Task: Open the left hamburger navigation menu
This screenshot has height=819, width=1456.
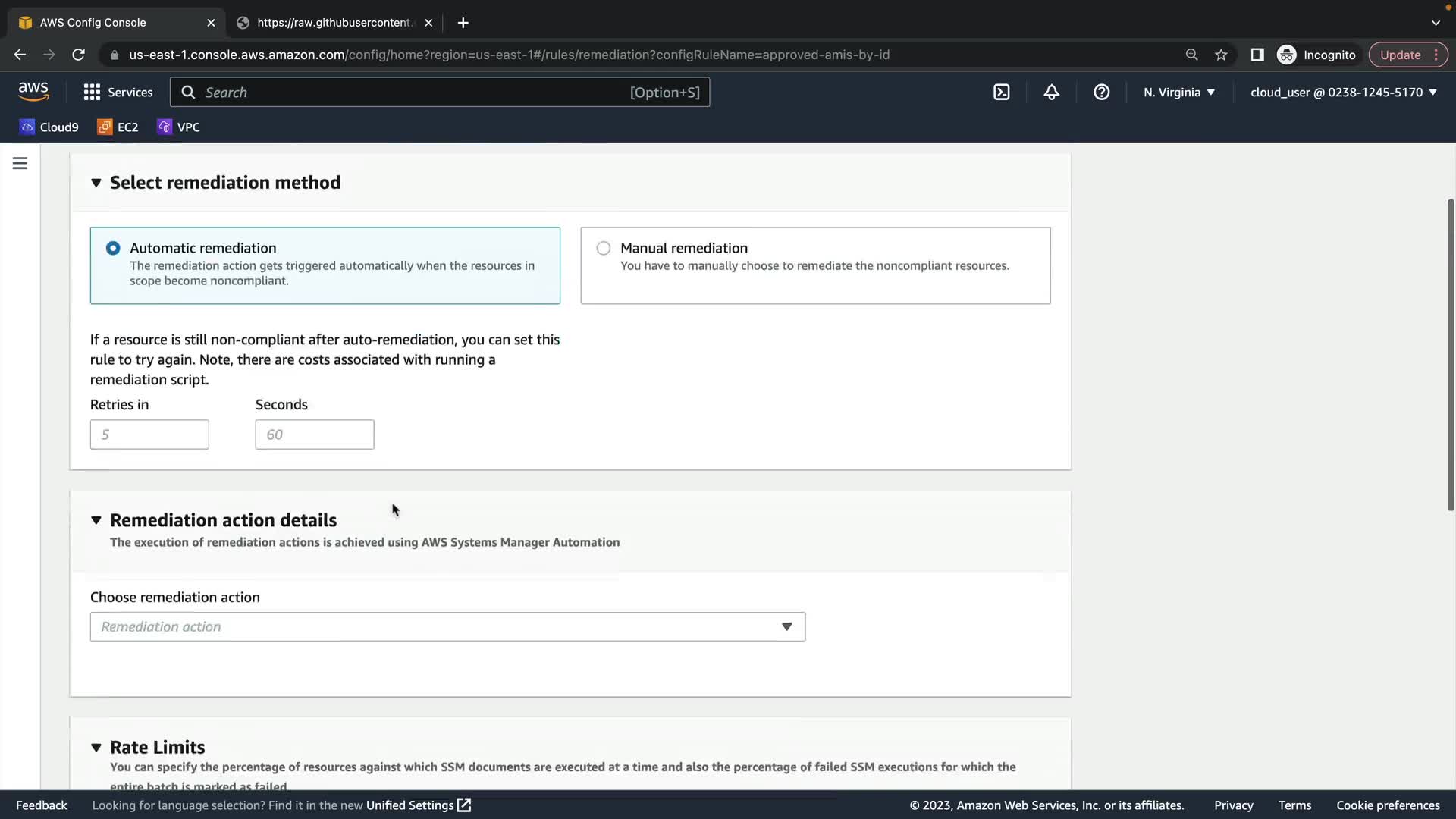Action: coord(20,163)
